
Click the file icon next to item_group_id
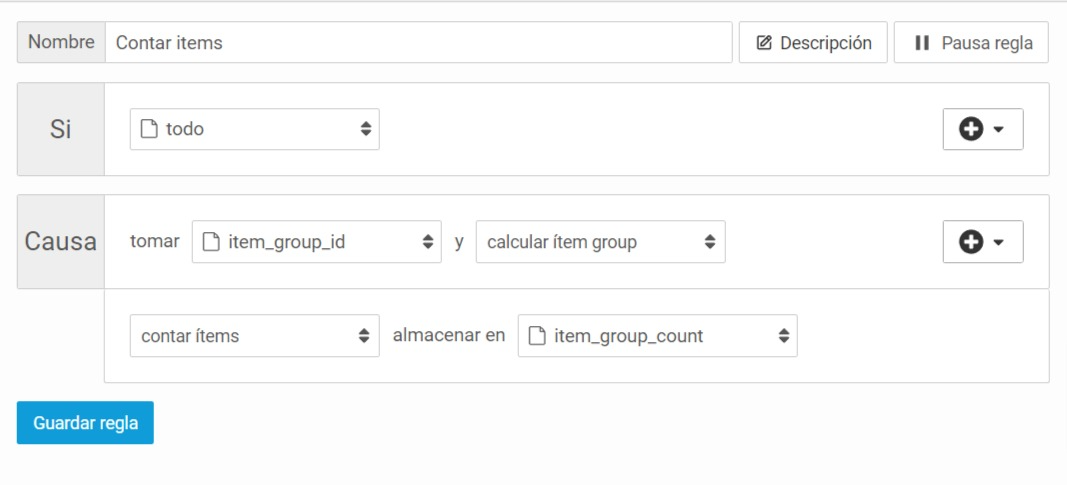(211, 241)
